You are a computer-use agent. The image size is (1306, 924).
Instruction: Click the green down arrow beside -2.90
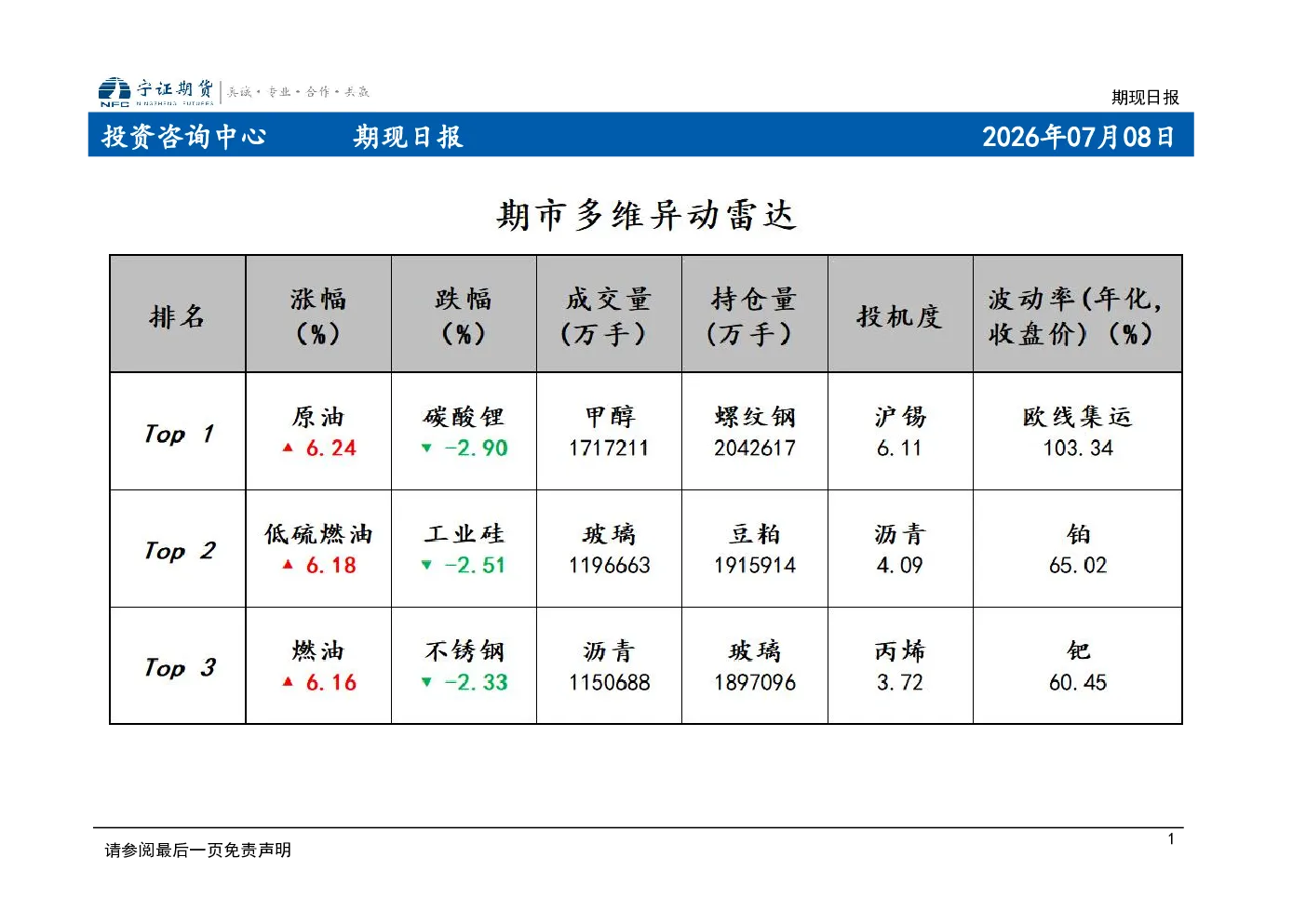[x=426, y=448]
